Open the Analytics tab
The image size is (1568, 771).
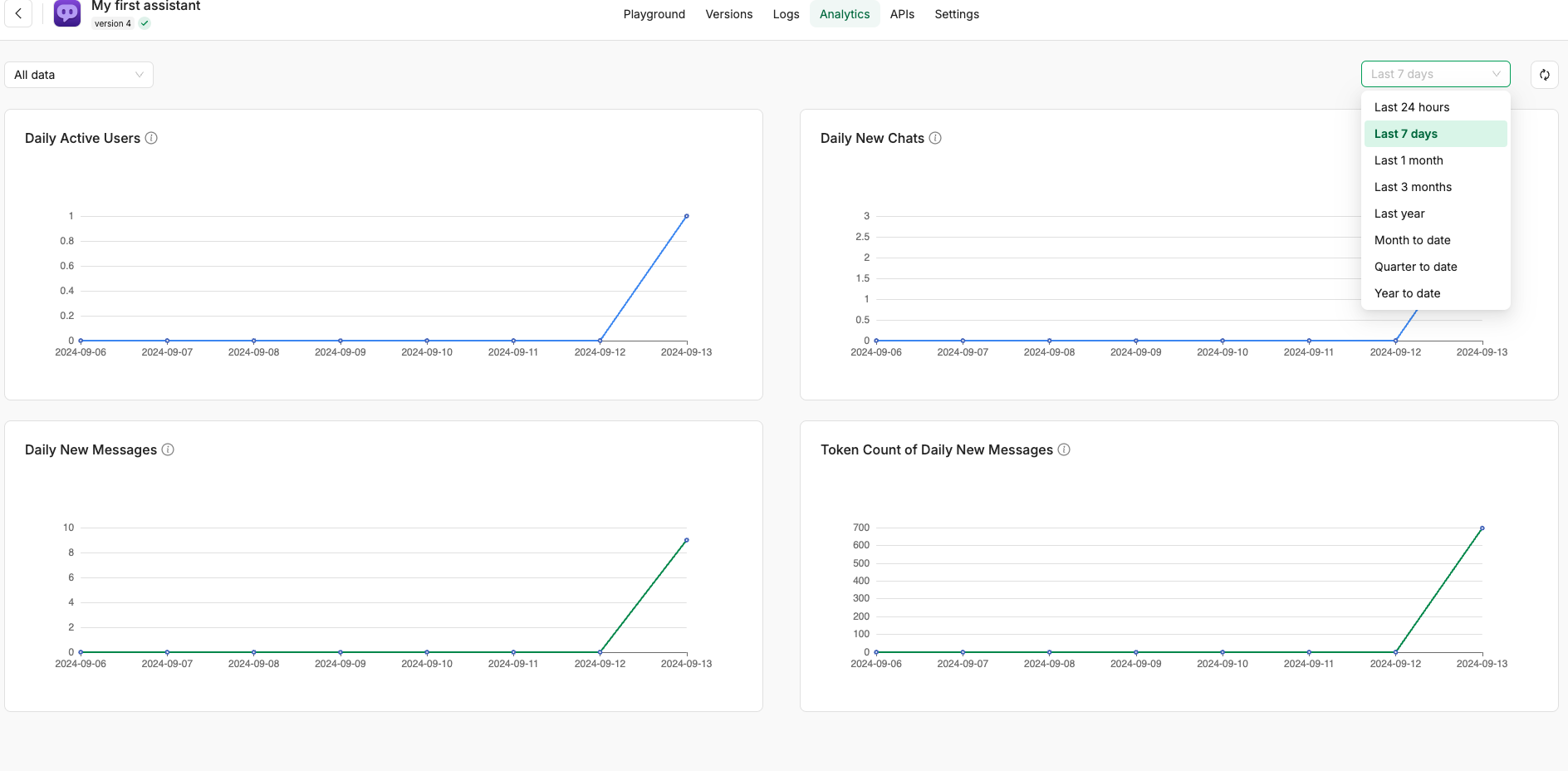click(x=845, y=14)
